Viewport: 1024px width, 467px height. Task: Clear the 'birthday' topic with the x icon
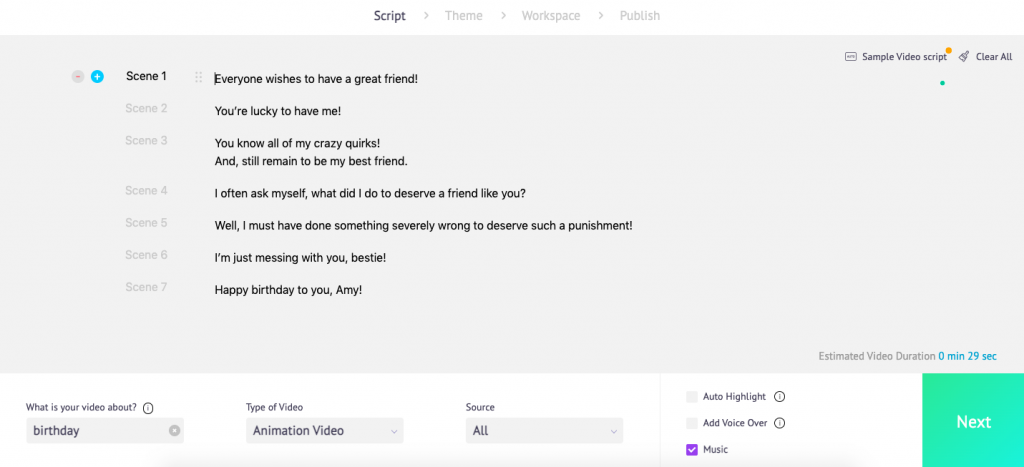click(174, 430)
